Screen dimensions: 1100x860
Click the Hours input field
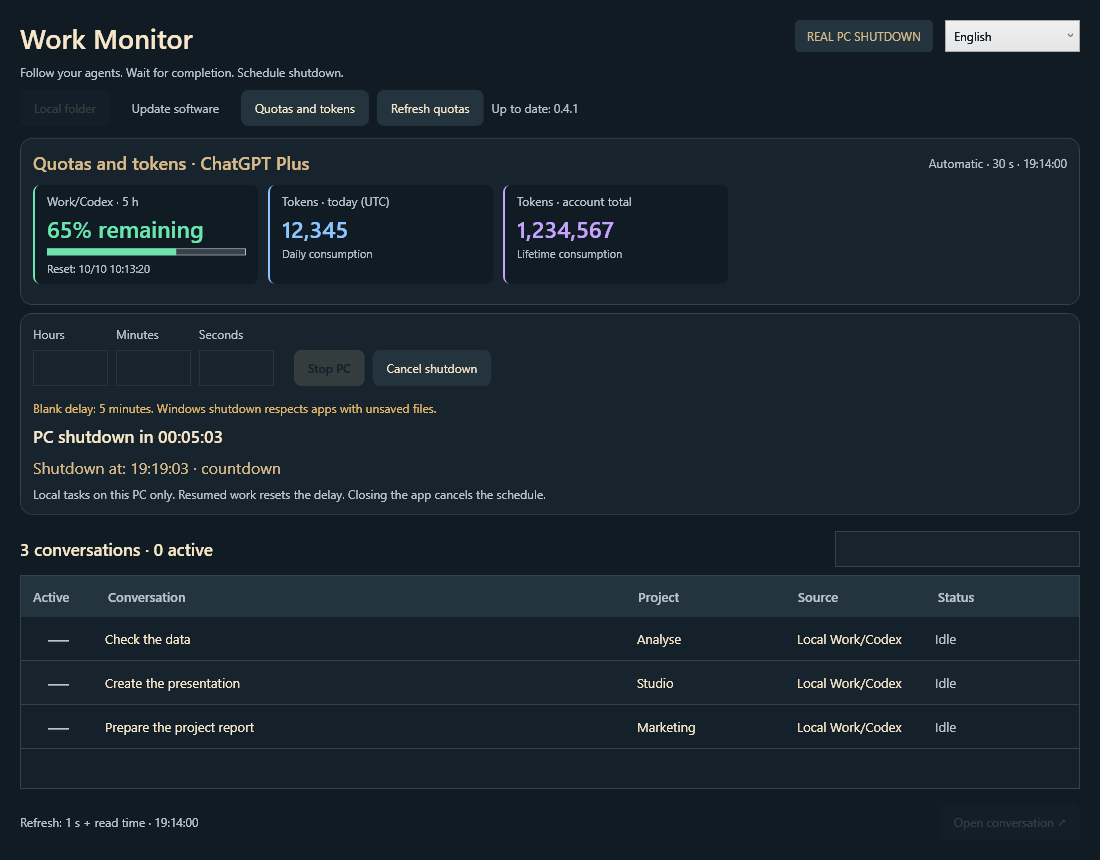(70, 368)
